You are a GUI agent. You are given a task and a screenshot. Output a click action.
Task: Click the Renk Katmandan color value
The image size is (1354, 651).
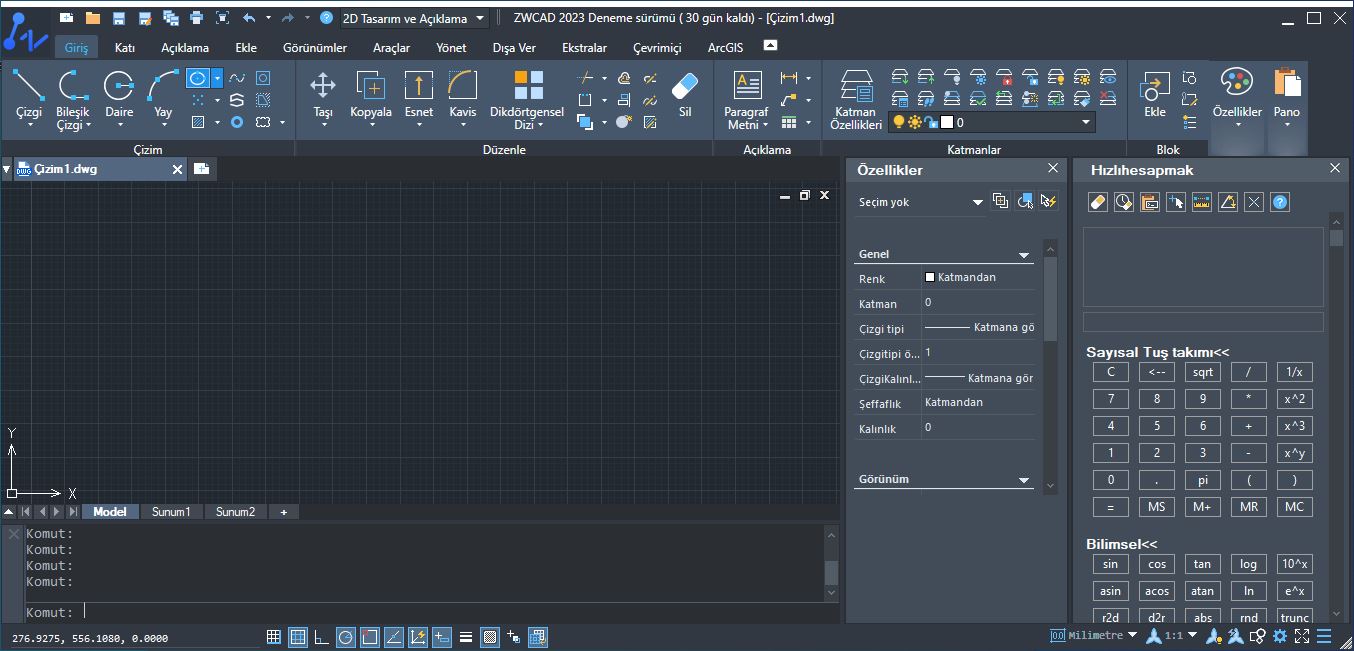[x=978, y=278]
